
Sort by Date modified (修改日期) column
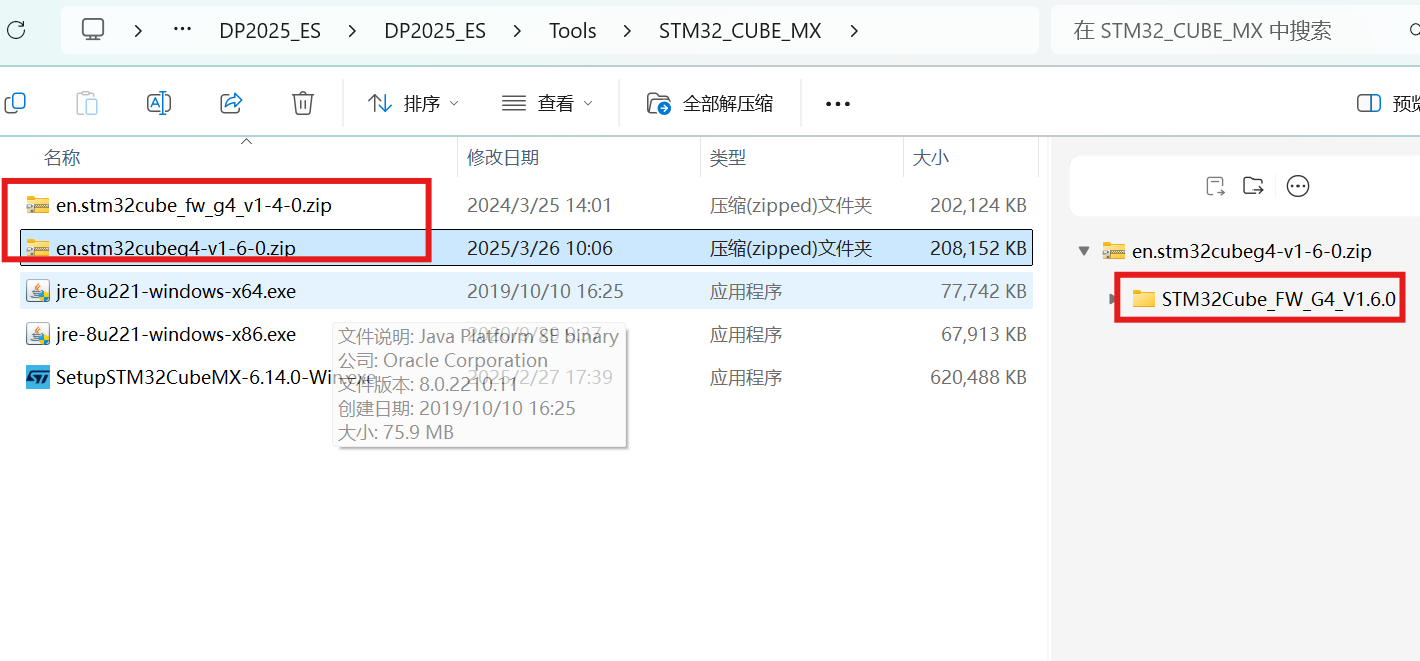(x=503, y=157)
